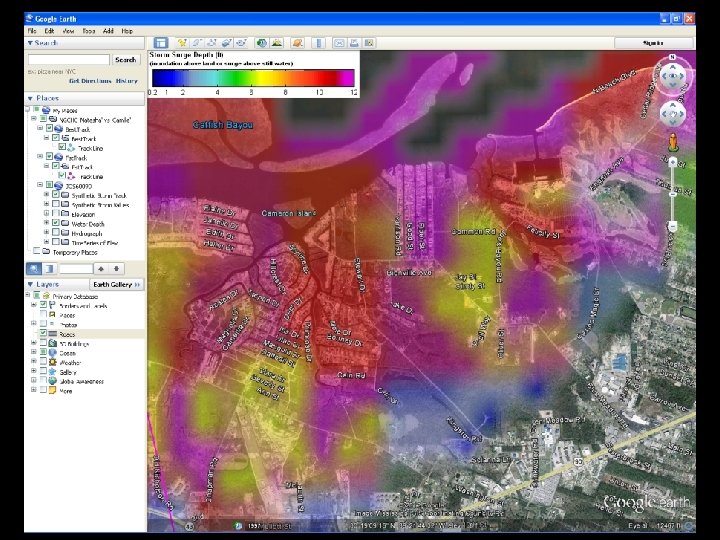720x540 pixels.
Task: Click the search text input field
Action: point(68,60)
